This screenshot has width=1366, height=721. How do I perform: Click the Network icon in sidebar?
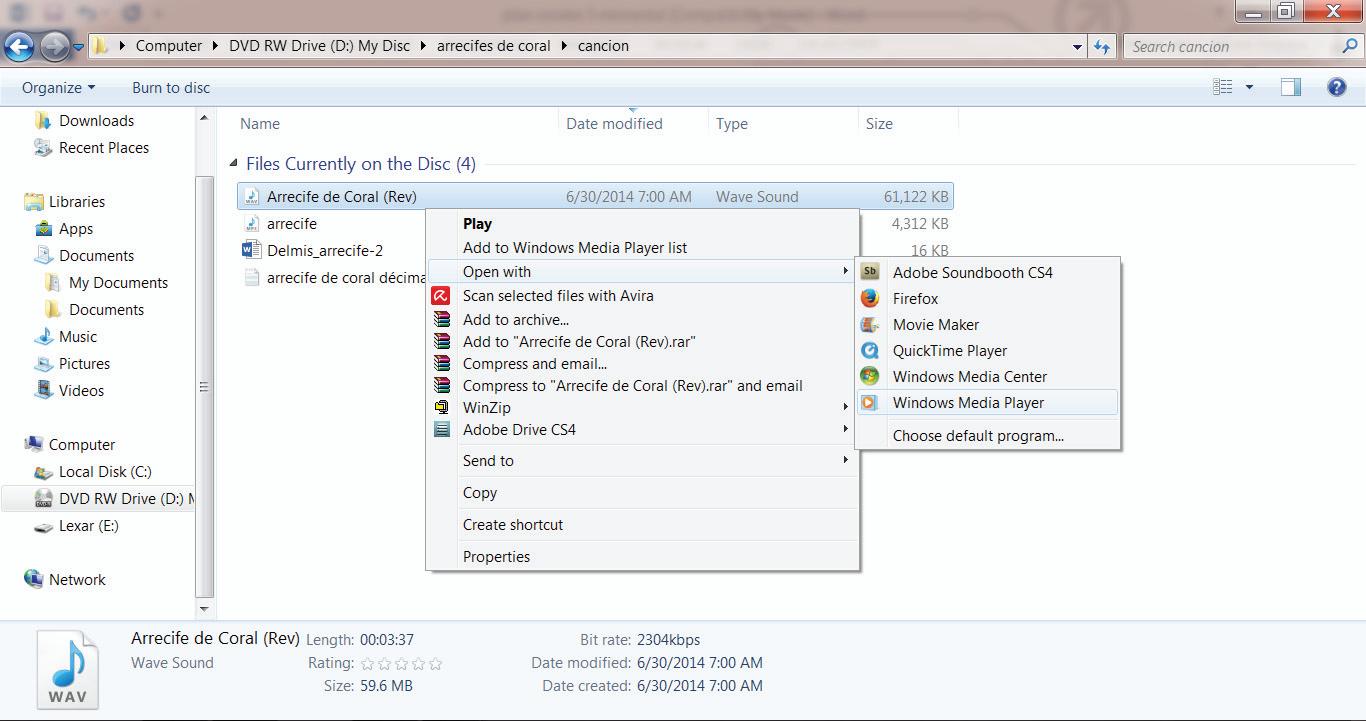(x=34, y=580)
